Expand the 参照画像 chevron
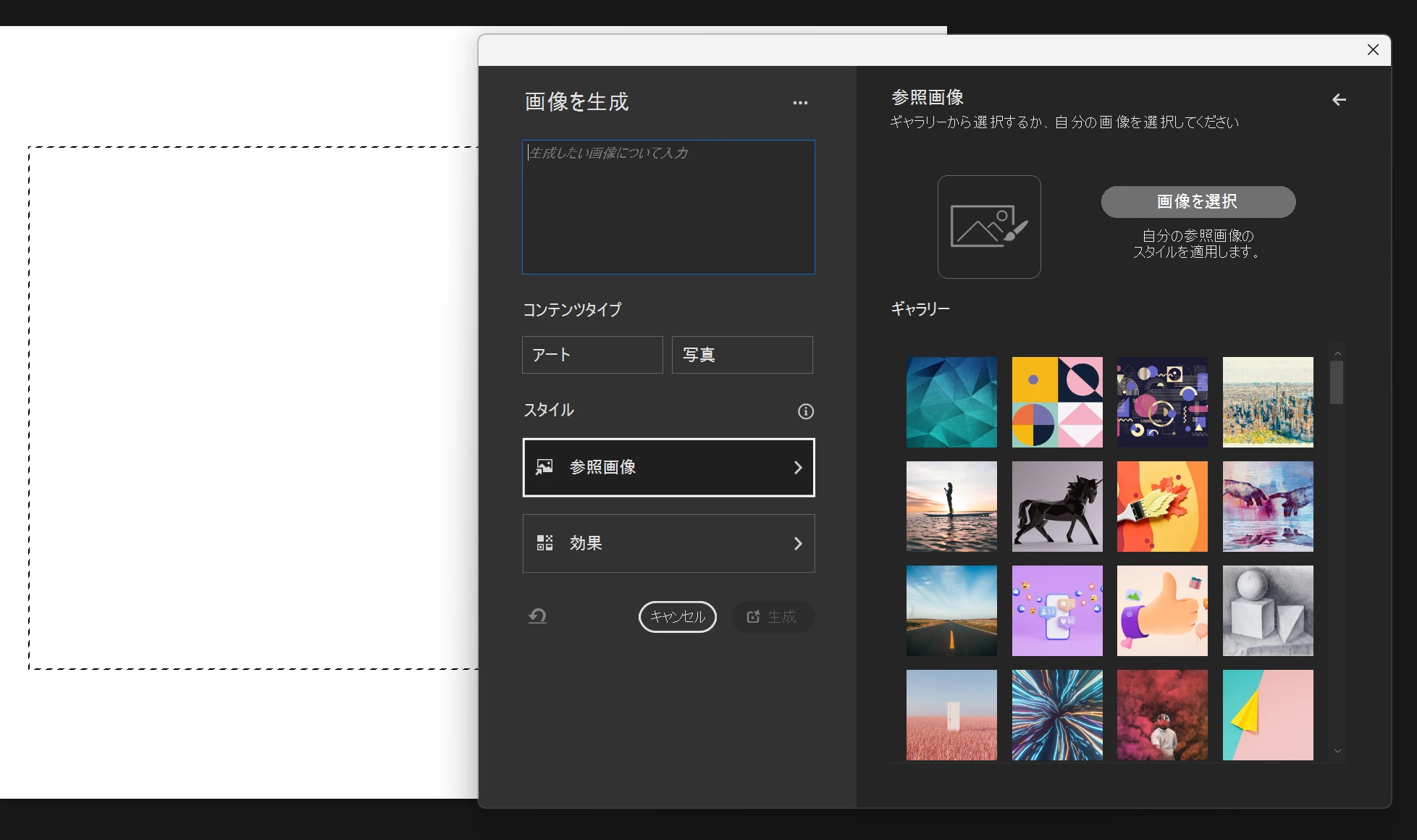The height and width of the screenshot is (840, 1417). [797, 468]
